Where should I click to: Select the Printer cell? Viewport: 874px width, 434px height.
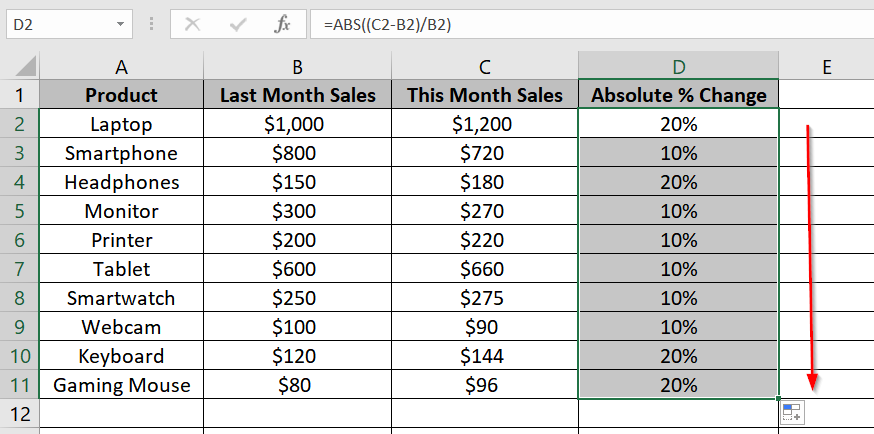(x=122, y=239)
